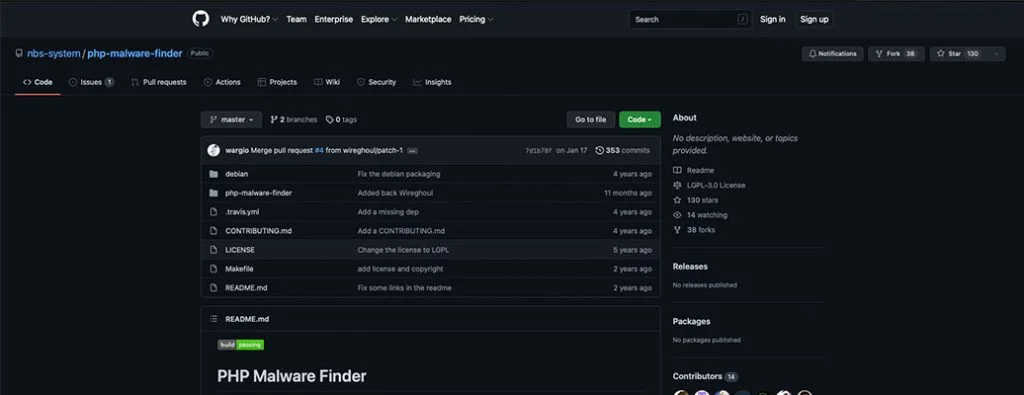Click the .travis.yml file icon

213,212
